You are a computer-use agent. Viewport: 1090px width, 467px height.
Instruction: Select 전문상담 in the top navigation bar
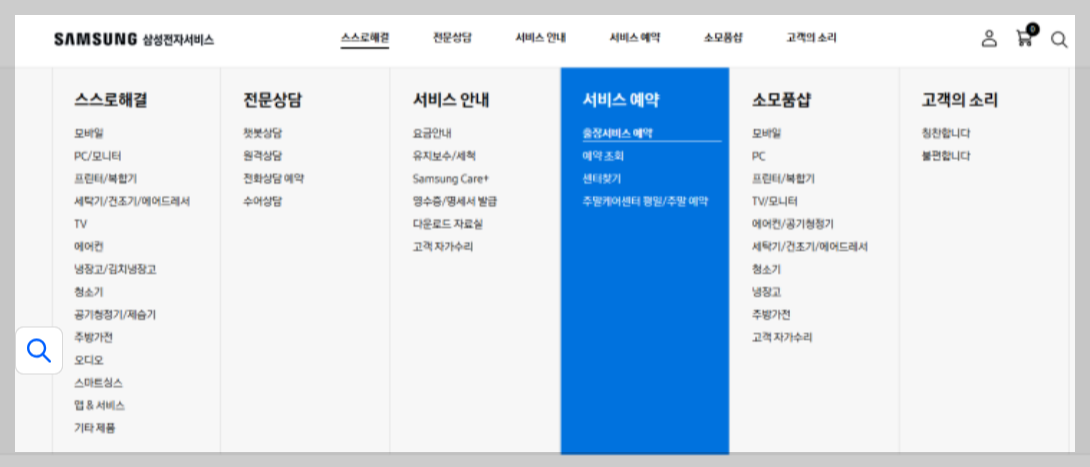point(452,38)
